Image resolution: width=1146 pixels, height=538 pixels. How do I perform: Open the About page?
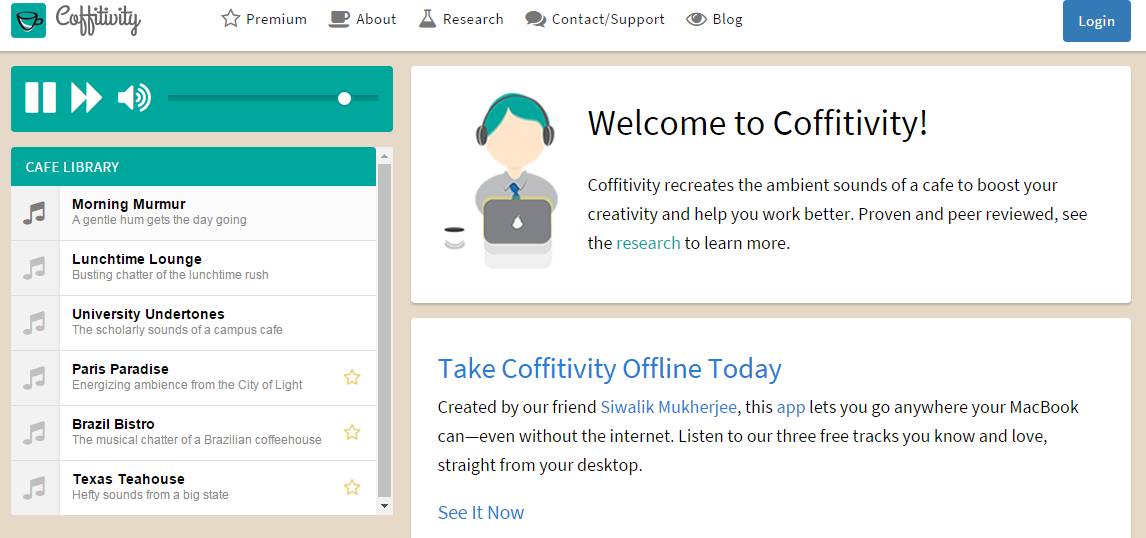click(363, 19)
